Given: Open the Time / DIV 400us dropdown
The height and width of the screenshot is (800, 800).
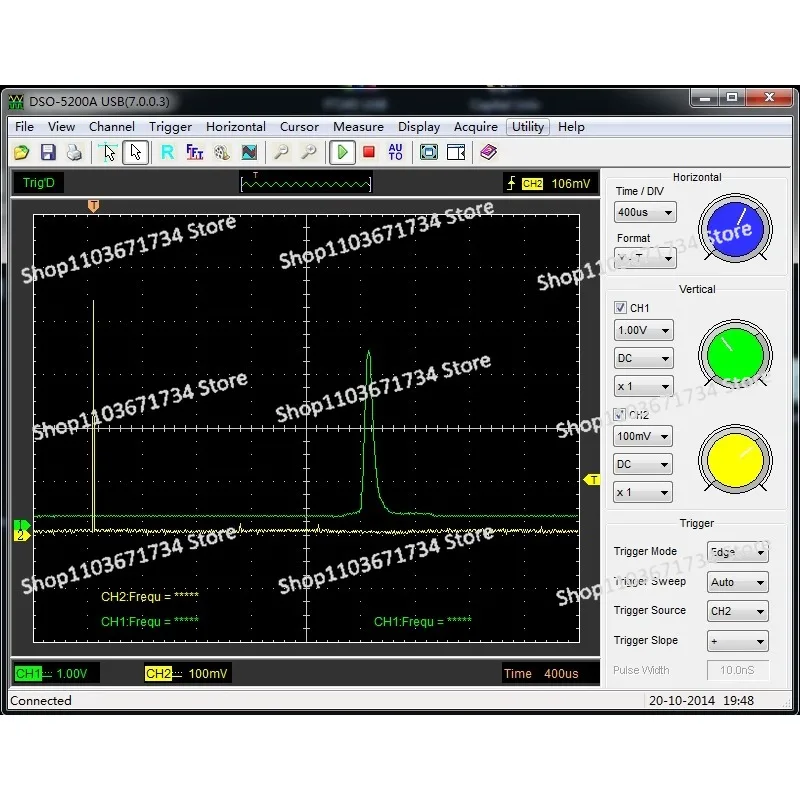Looking at the screenshot, I should 645,212.
